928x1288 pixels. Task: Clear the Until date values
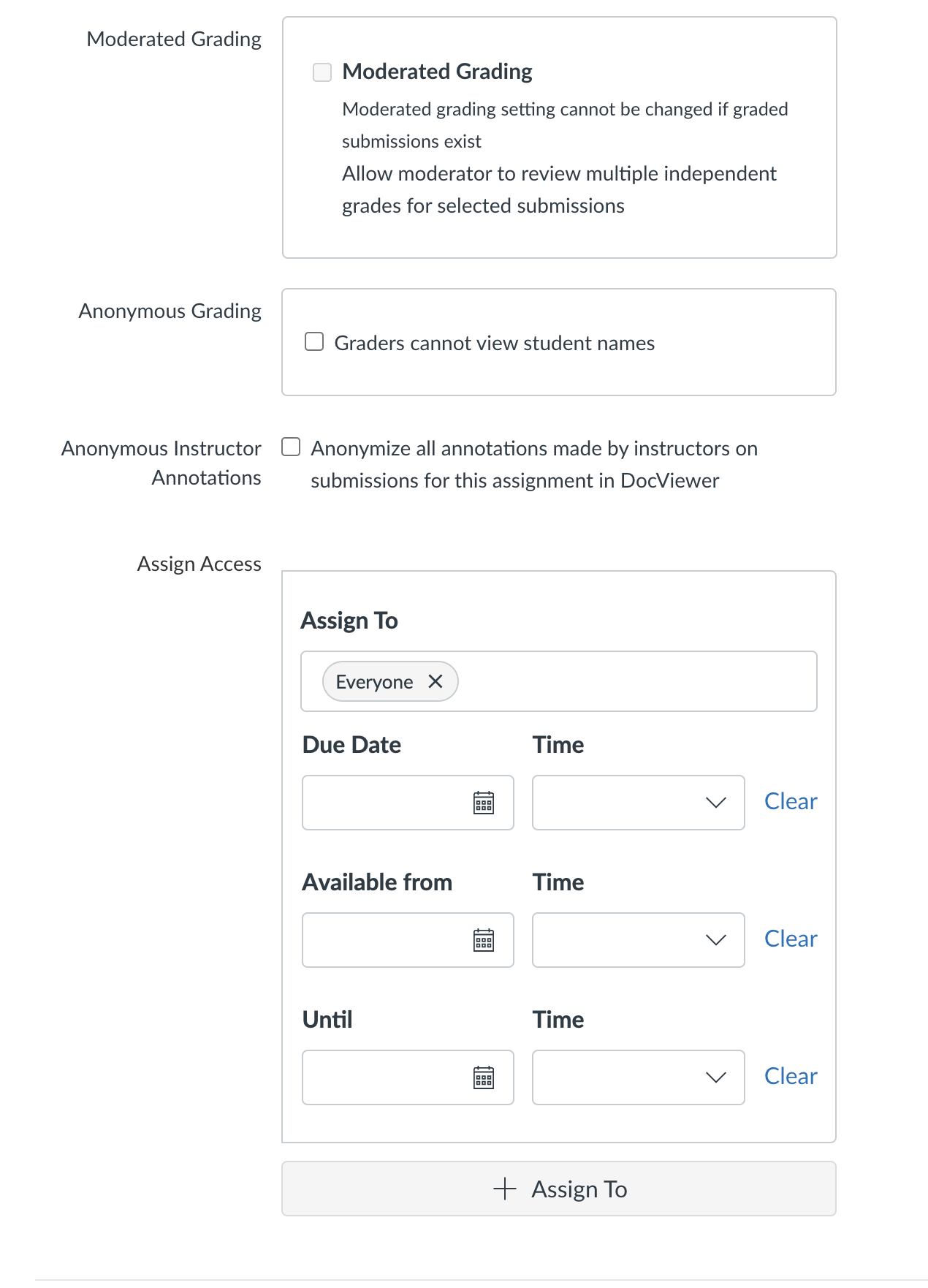tap(790, 1075)
